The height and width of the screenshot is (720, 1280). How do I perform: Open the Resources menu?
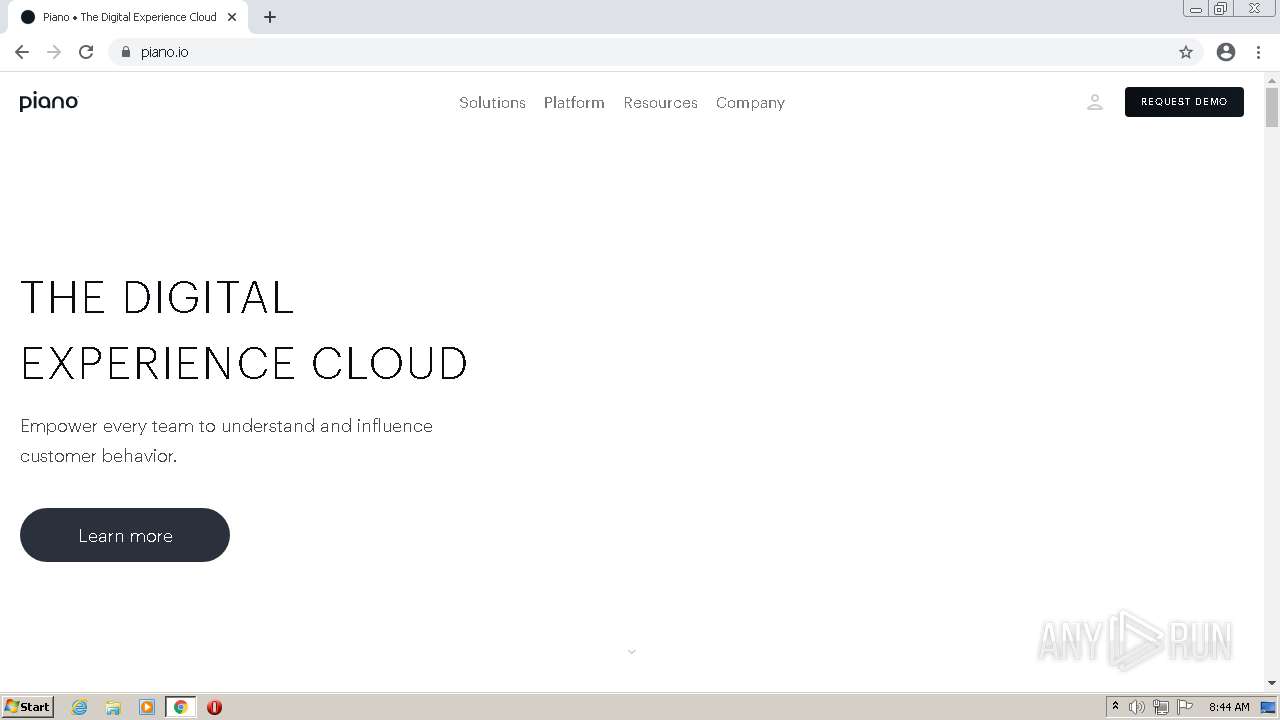(660, 103)
